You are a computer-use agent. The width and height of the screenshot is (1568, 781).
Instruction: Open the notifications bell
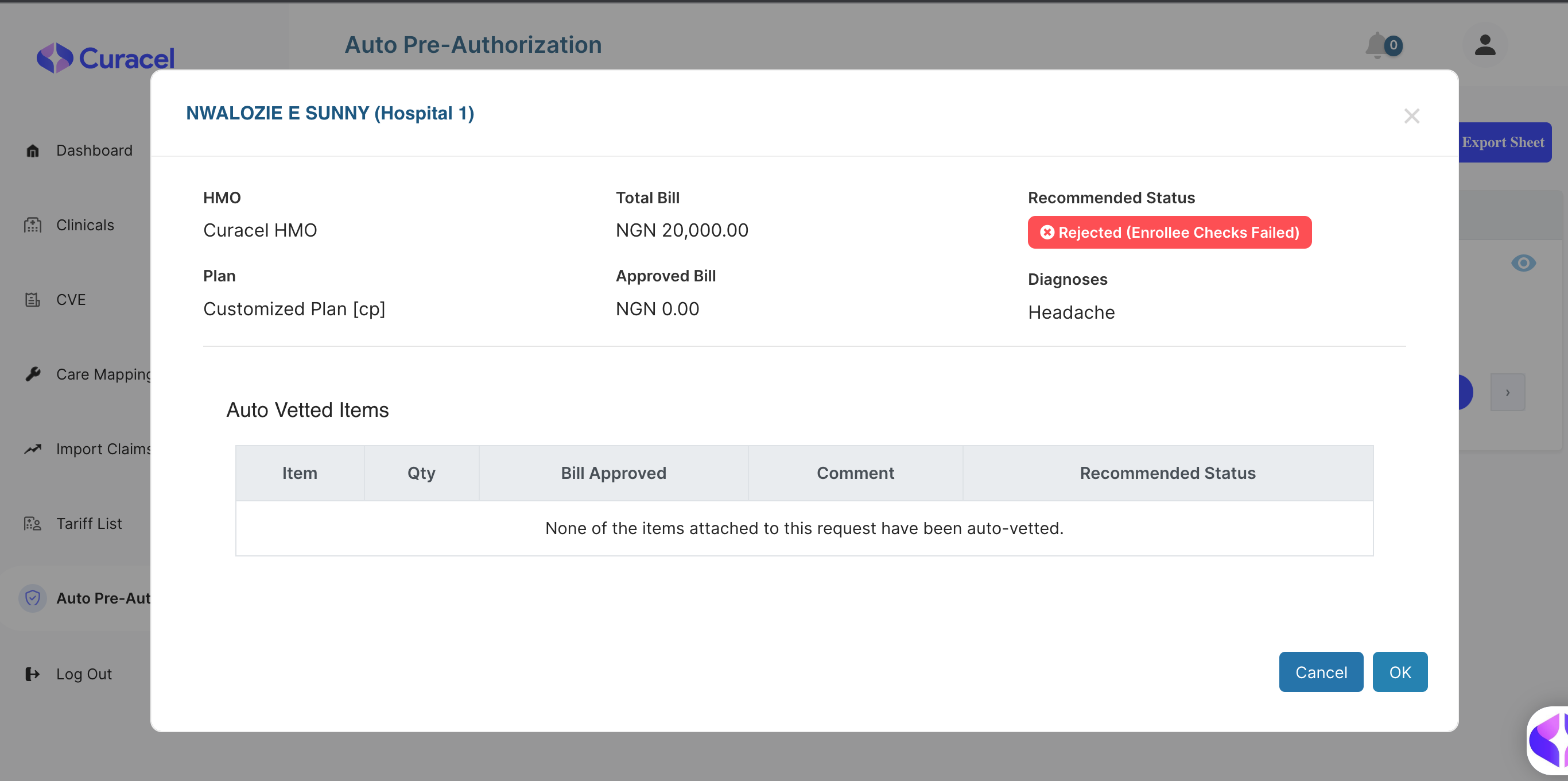tap(1377, 46)
